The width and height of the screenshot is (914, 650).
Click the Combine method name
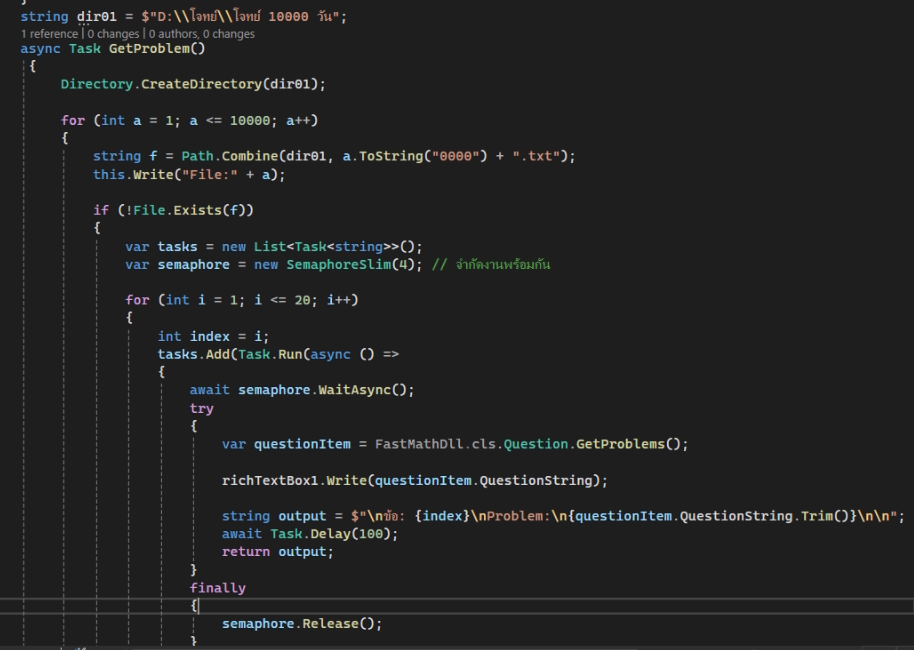click(x=249, y=156)
